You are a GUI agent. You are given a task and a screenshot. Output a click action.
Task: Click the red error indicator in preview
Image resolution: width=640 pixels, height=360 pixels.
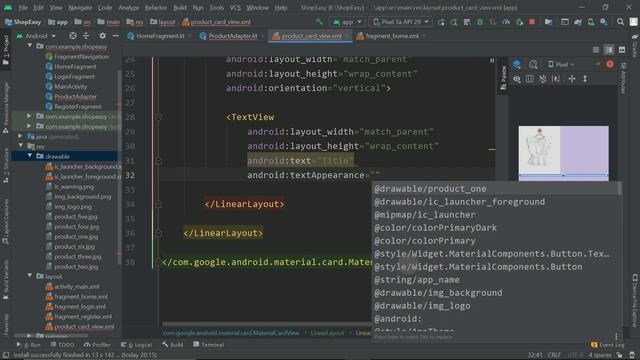(x=610, y=64)
